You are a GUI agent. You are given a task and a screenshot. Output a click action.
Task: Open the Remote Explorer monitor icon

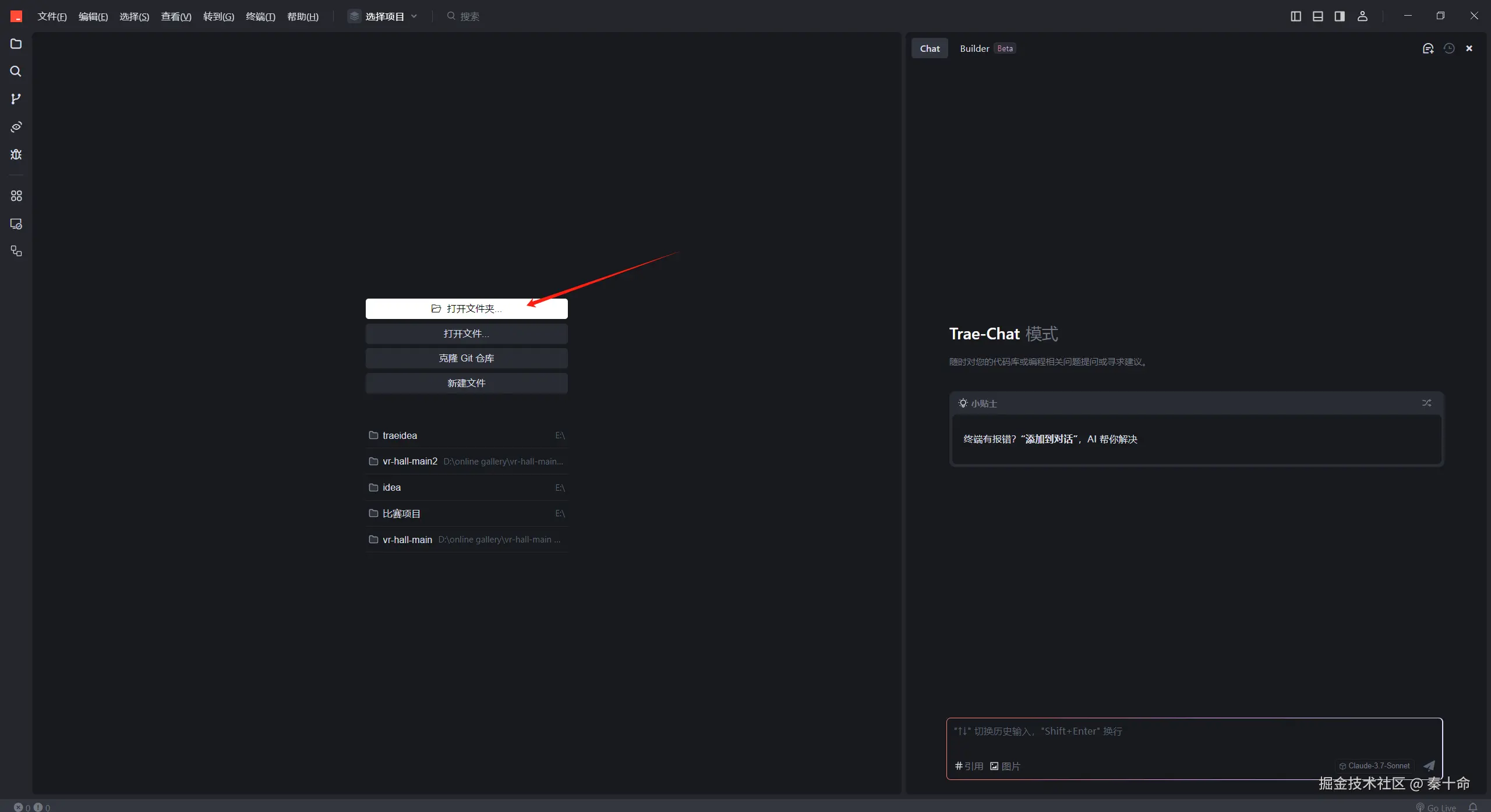click(16, 224)
